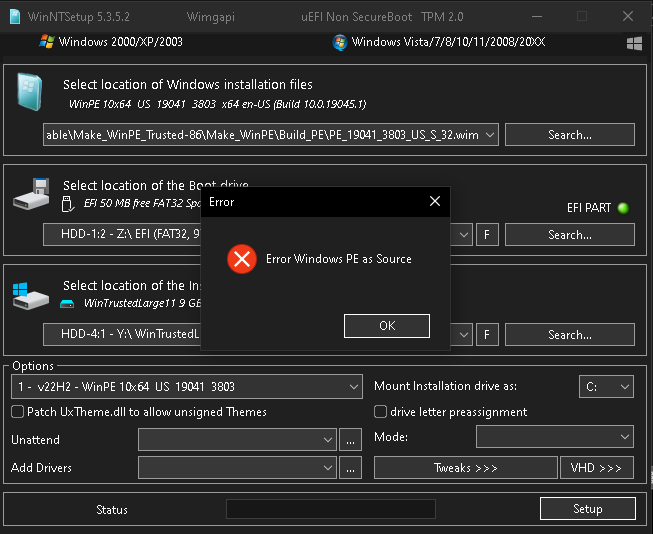The width and height of the screenshot is (653, 534).
Task: Click the red error X icon
Action: point(241,259)
